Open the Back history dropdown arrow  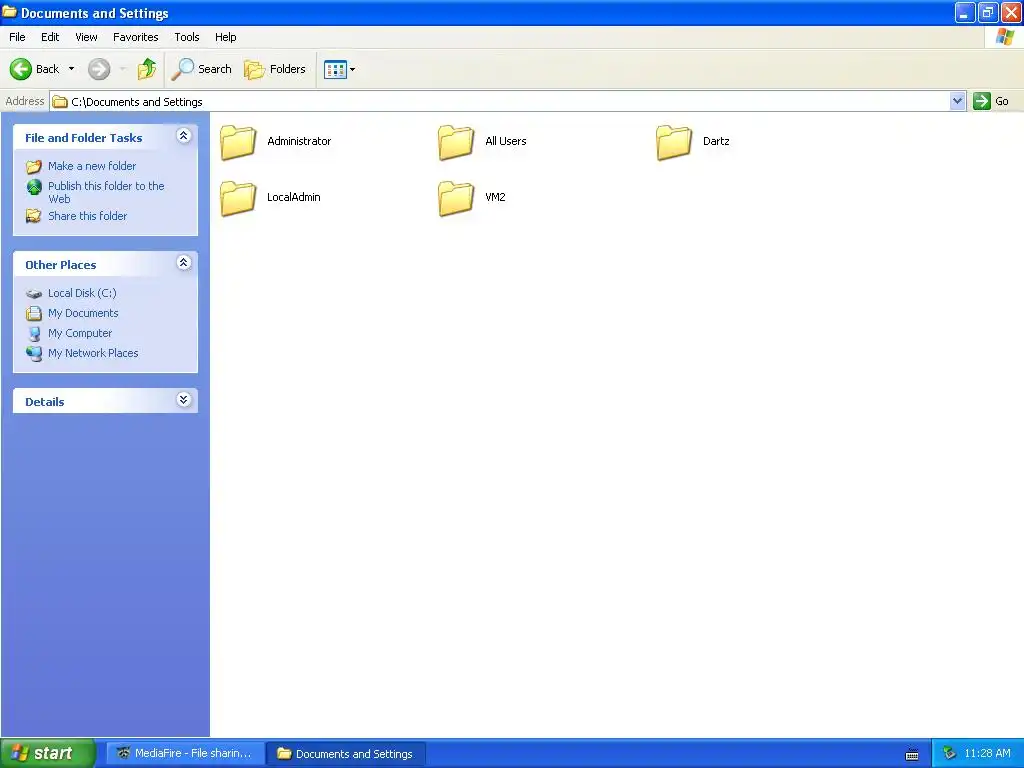[71, 69]
